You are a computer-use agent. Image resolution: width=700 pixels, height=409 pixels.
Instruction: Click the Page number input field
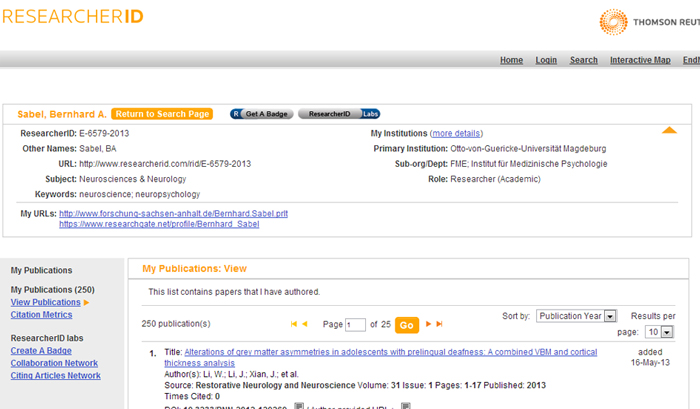tap(355, 325)
